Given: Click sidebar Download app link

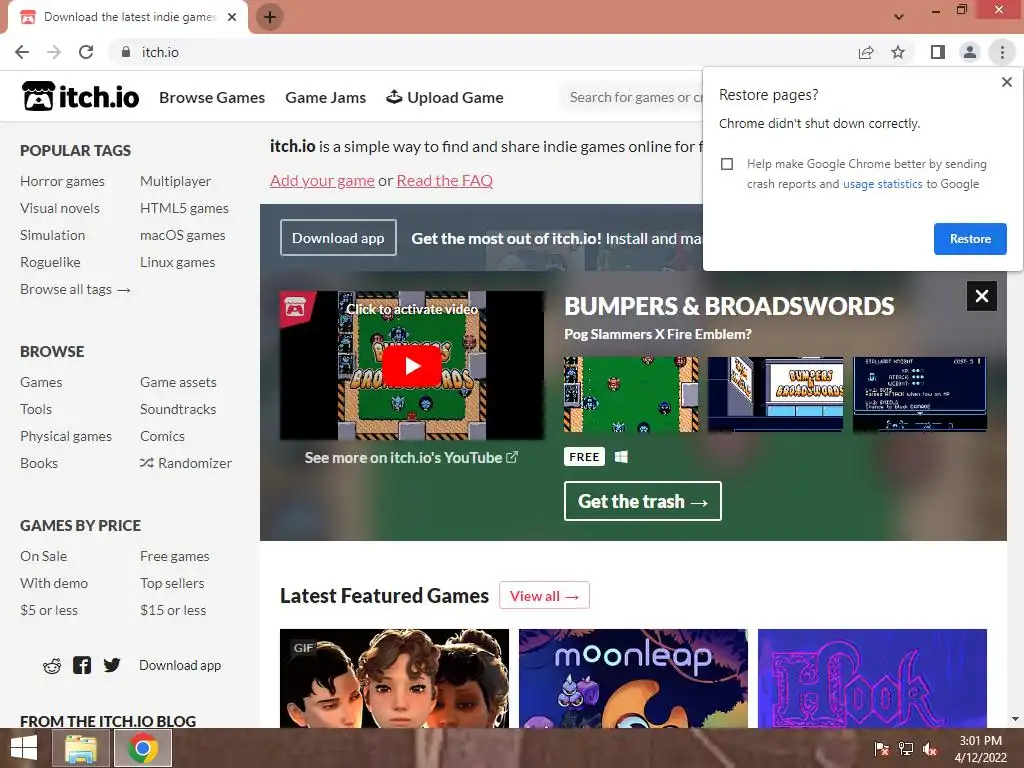Looking at the screenshot, I should coord(180,665).
